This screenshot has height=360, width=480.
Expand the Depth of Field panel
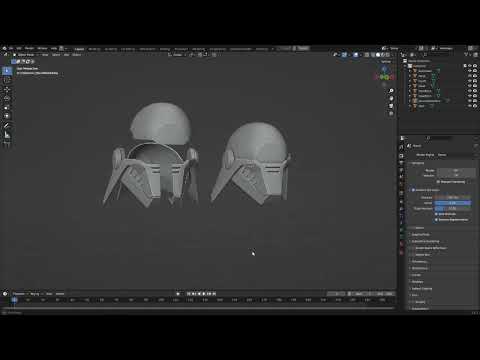click(x=421, y=235)
